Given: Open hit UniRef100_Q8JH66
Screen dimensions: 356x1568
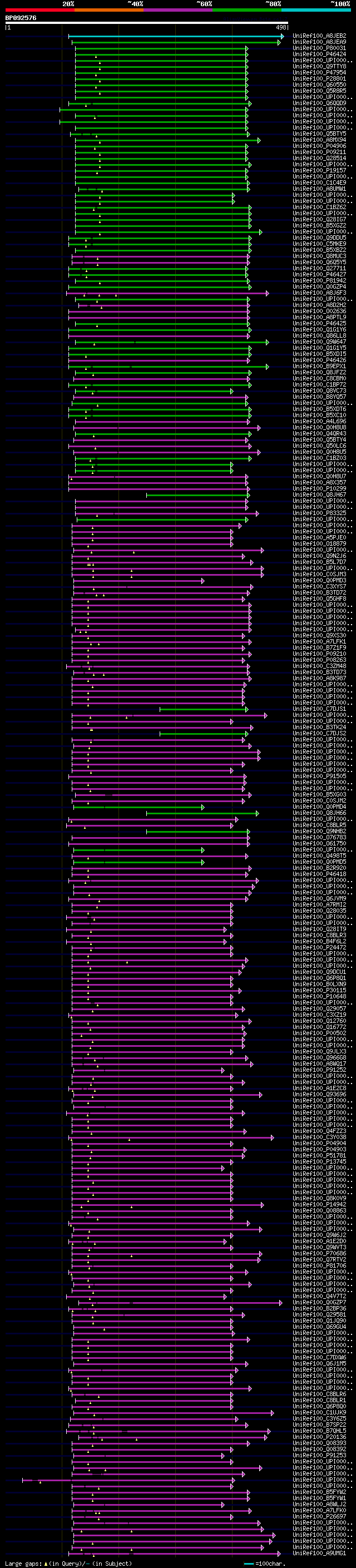Looking at the screenshot, I should point(319,813).
